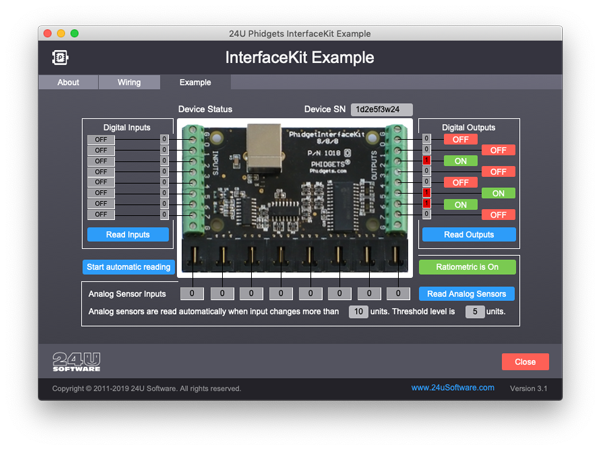Toggle digital output 1 OFF button
Screen dimensions: 600x450
click(498, 150)
